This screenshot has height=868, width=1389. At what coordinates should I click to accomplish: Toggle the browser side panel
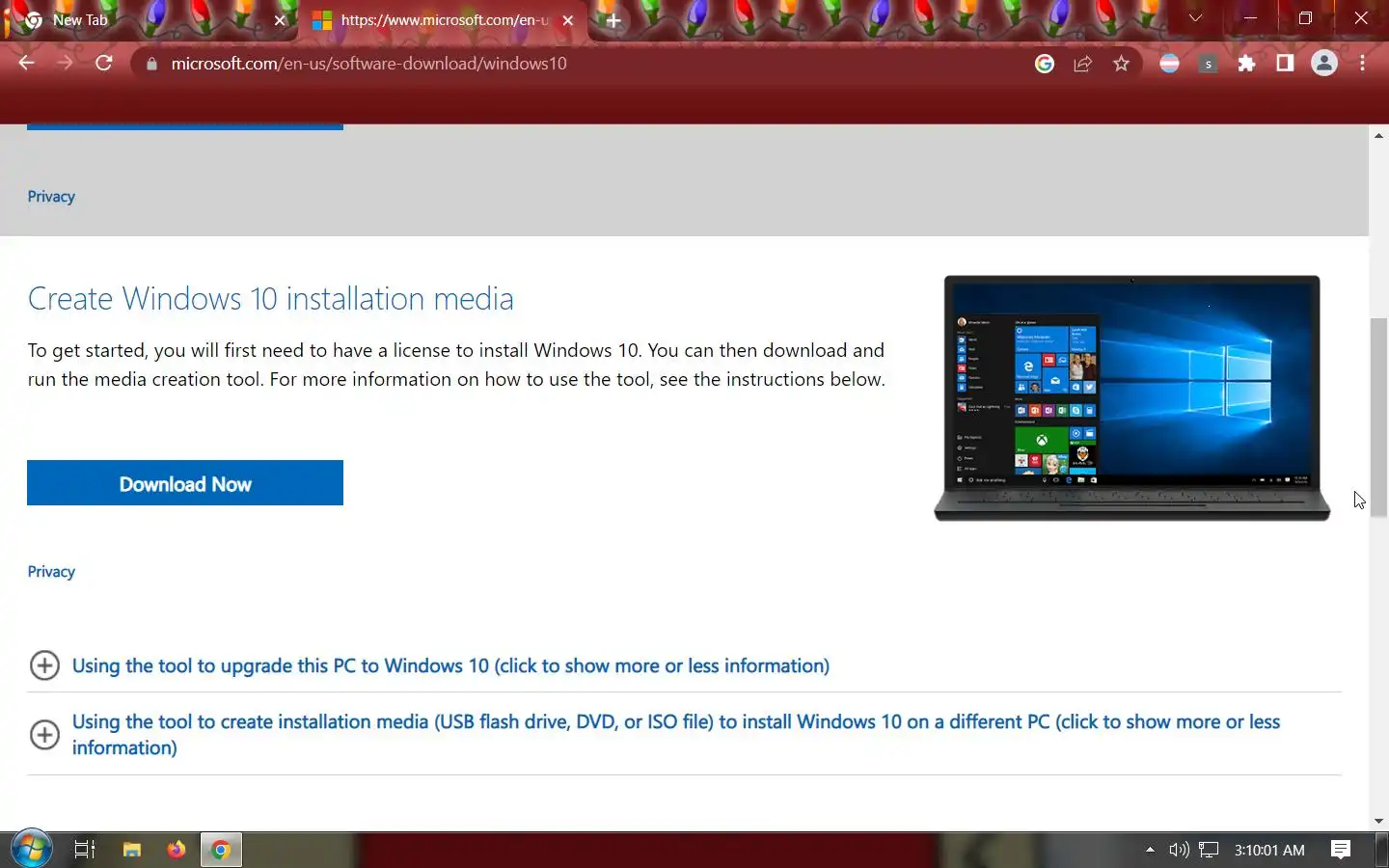tap(1285, 64)
